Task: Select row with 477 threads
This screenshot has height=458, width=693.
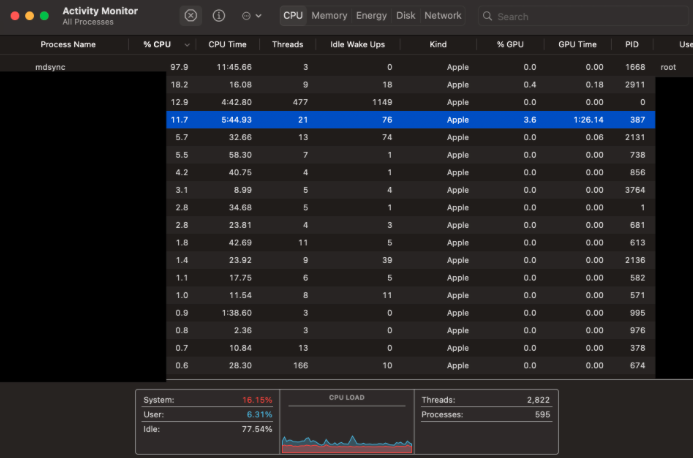Action: [411, 102]
